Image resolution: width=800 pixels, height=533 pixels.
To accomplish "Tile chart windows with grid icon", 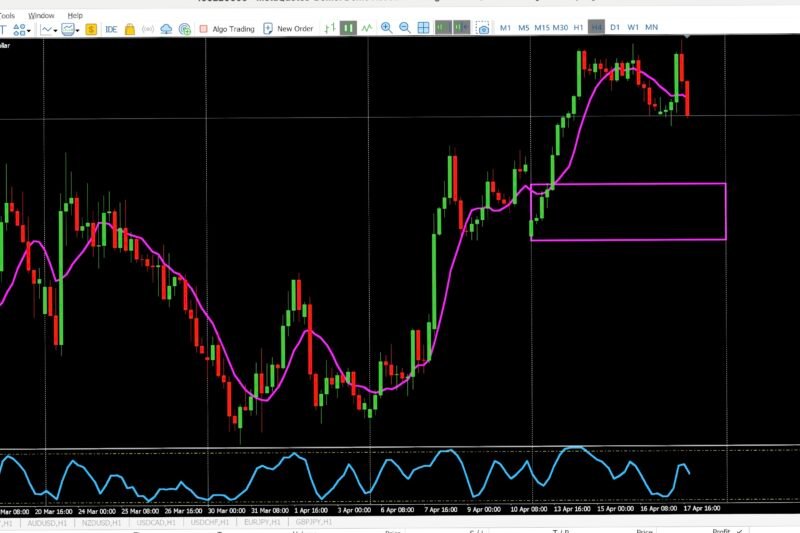I will point(423,28).
